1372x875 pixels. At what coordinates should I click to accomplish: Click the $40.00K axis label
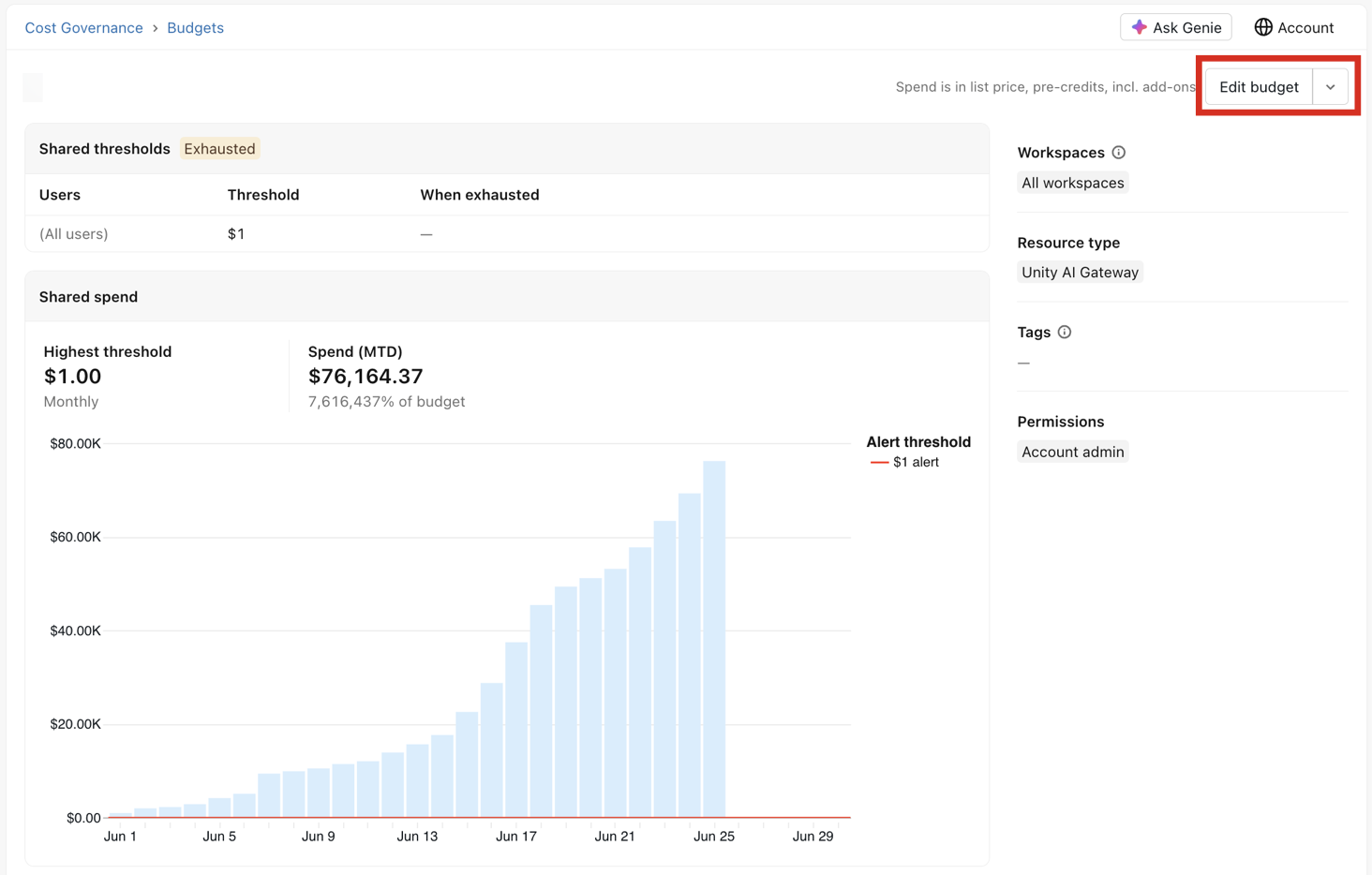75,631
